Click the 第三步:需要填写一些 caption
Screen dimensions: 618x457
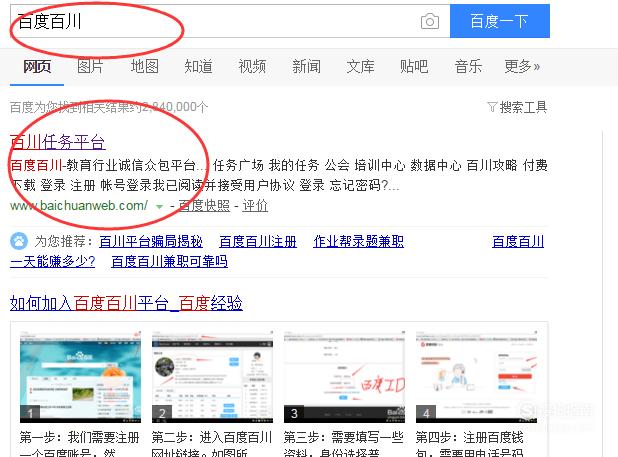pos(344,438)
